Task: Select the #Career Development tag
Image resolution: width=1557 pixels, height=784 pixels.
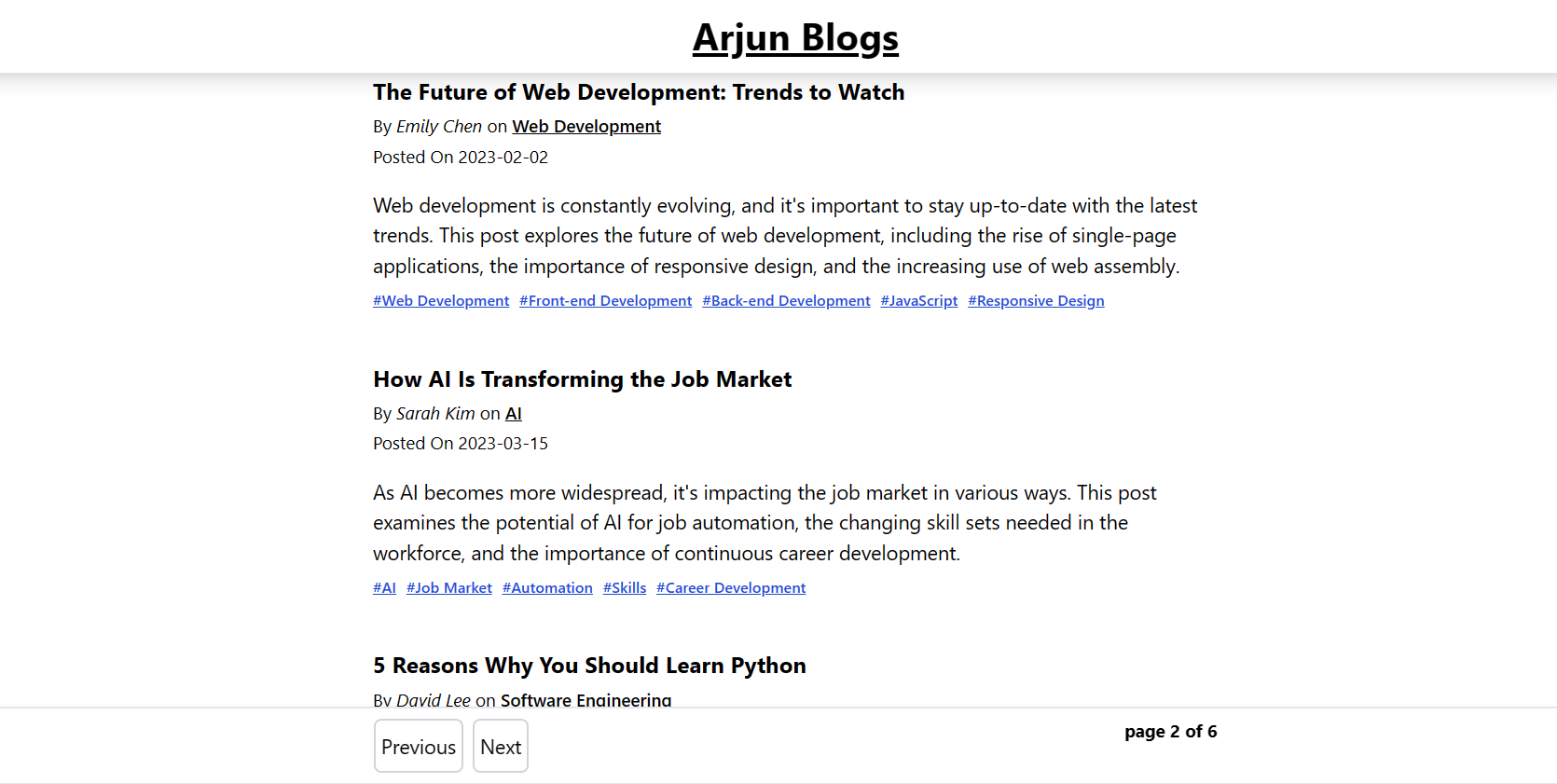Action: pyautogui.click(x=731, y=587)
